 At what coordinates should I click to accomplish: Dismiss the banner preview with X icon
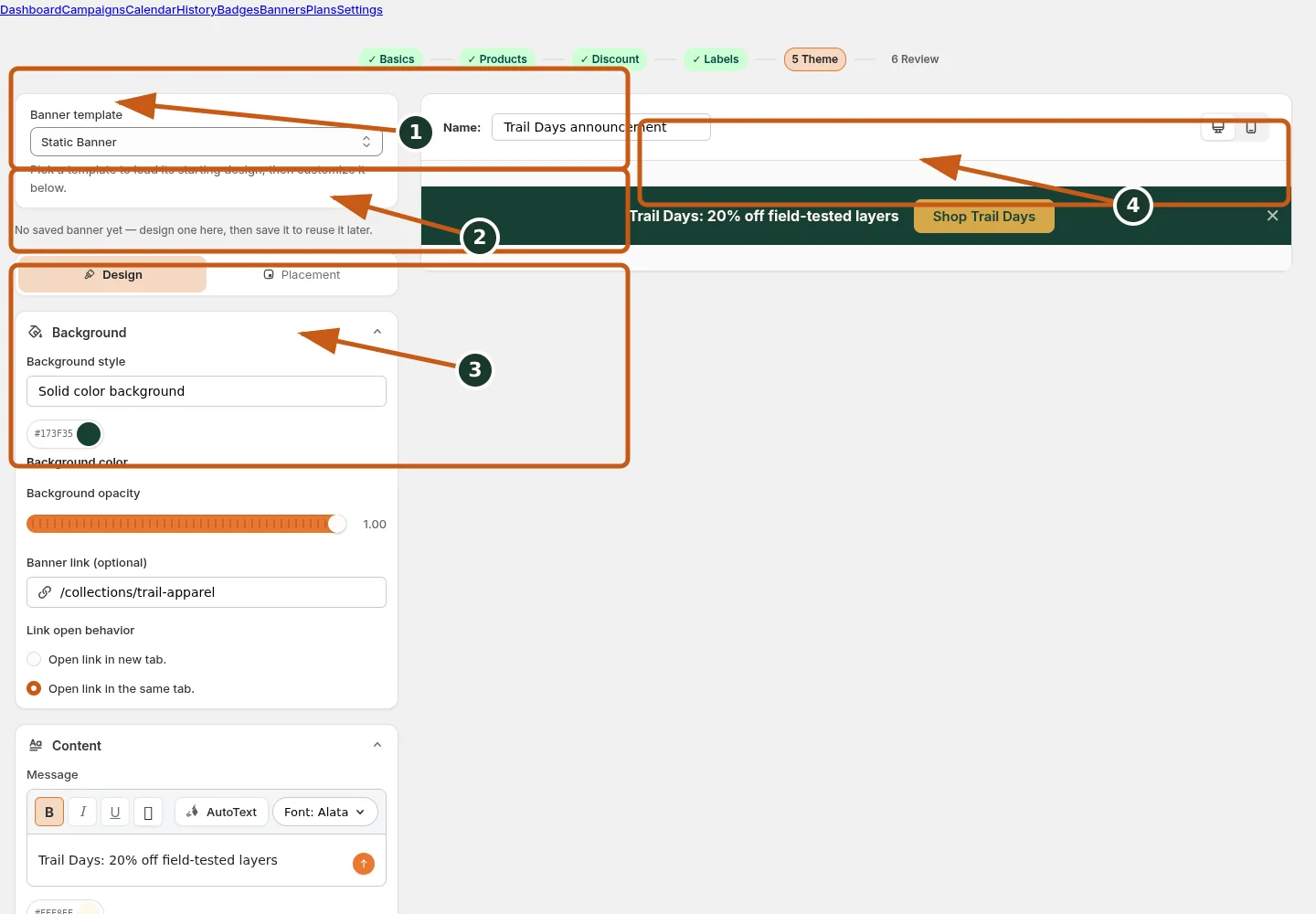point(1272,216)
